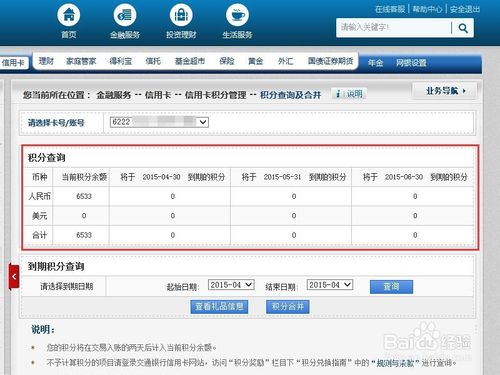Click the 请选择到期日期 label

tap(66, 286)
